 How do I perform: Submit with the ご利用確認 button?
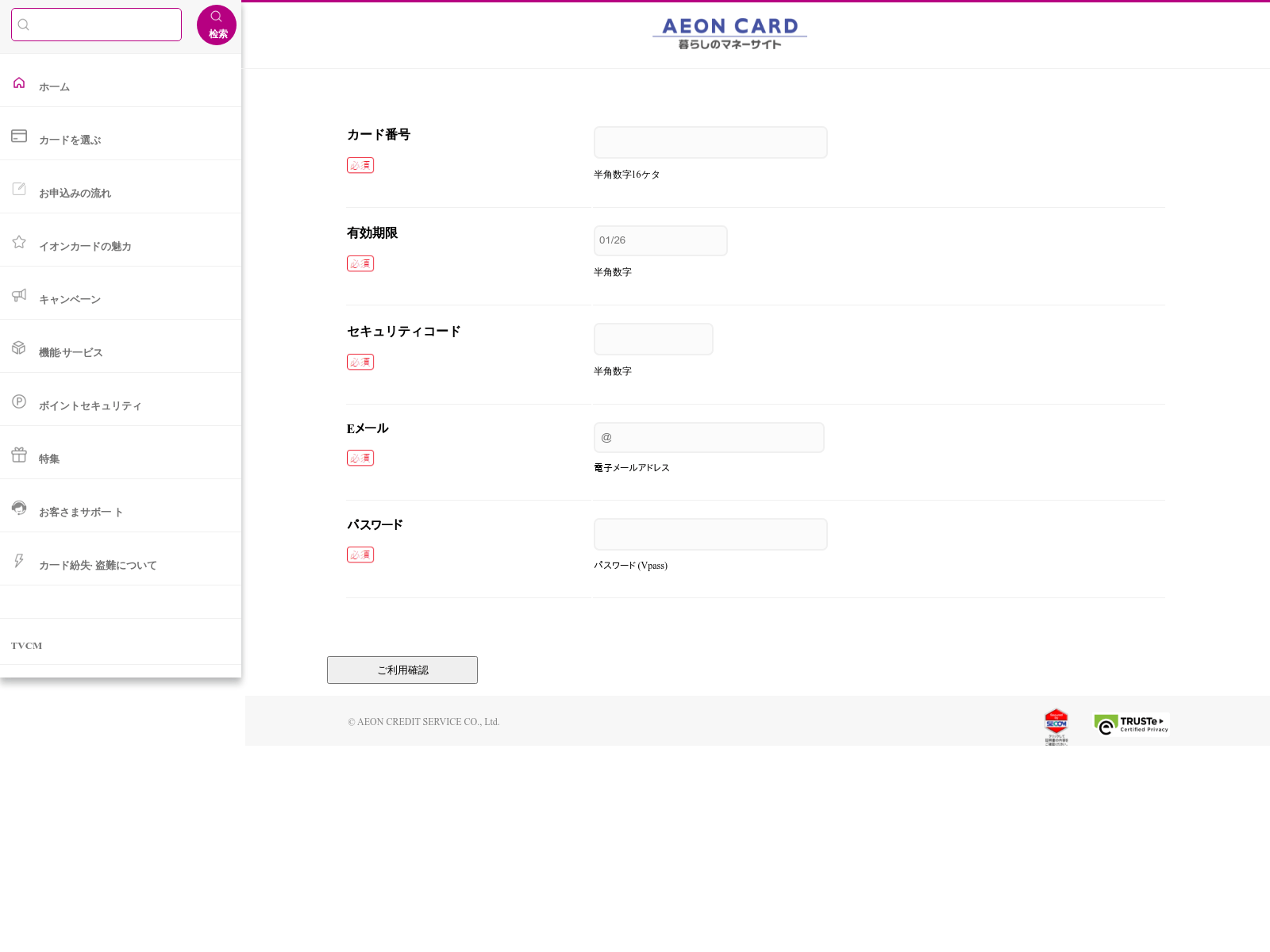coord(402,670)
